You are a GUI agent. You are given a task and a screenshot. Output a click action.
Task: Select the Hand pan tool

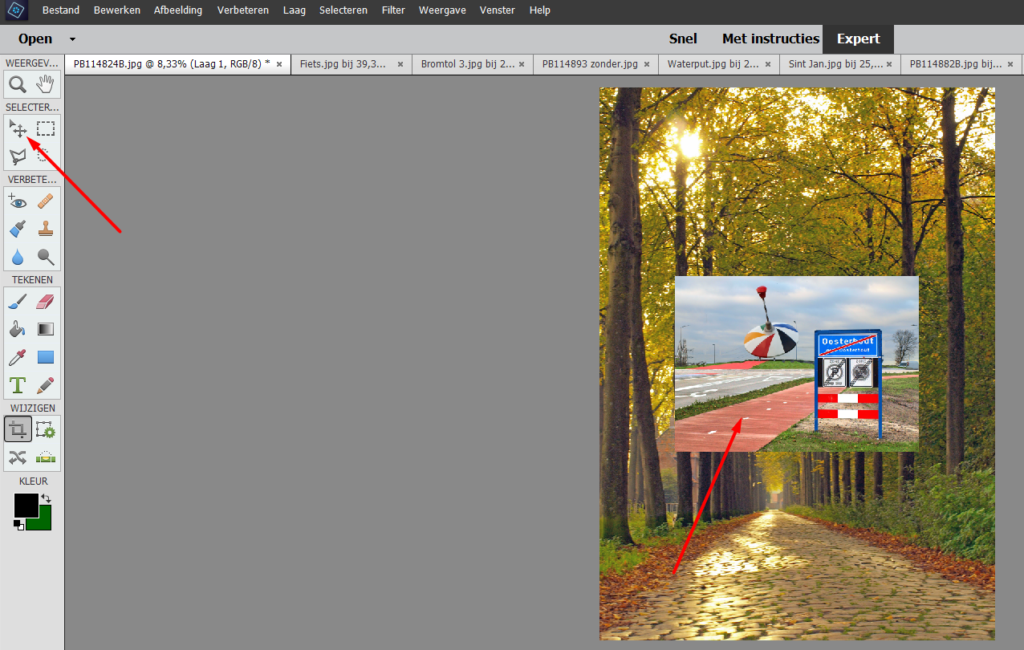tap(46, 100)
